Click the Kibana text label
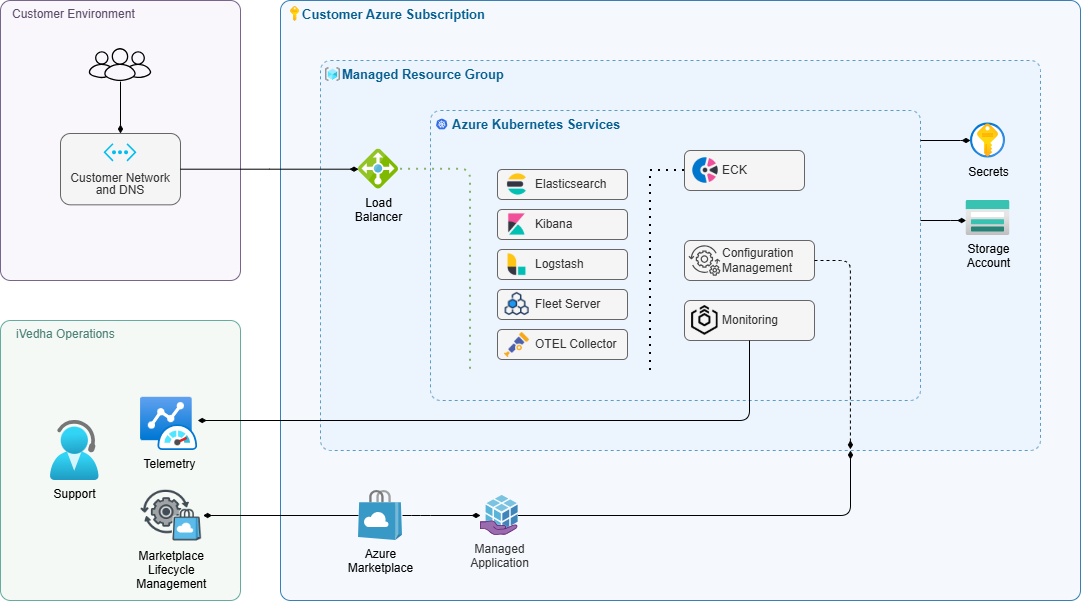The width and height of the screenshot is (1082, 602). click(553, 224)
